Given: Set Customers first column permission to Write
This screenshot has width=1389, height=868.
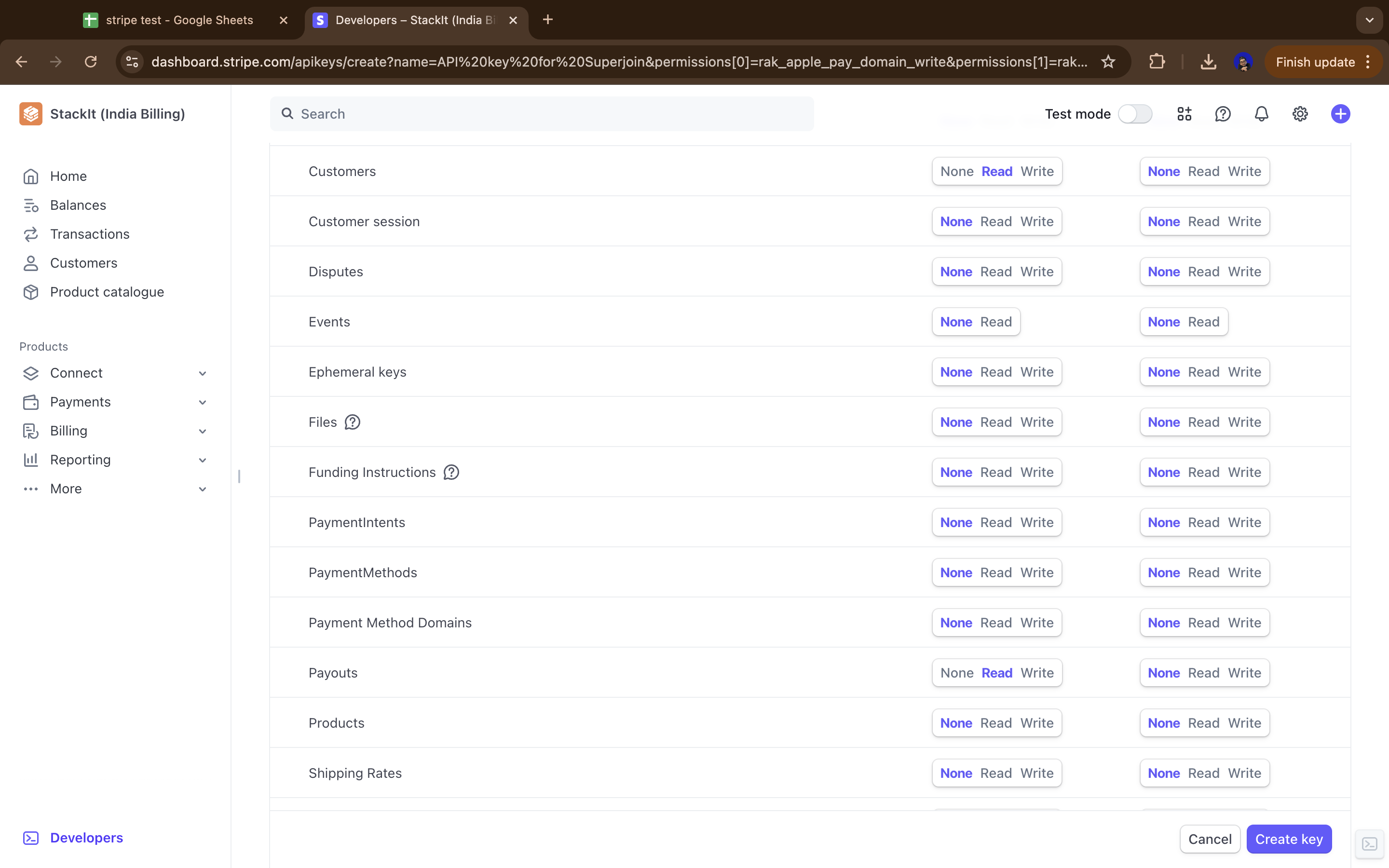Looking at the screenshot, I should pyautogui.click(x=1036, y=171).
